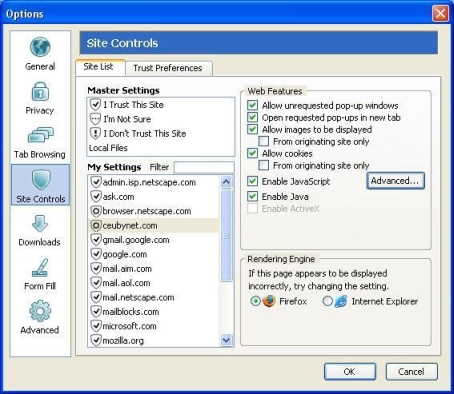This screenshot has height=394, width=454.
Task: Toggle the Enable Java checkbox
Action: pyautogui.click(x=253, y=196)
